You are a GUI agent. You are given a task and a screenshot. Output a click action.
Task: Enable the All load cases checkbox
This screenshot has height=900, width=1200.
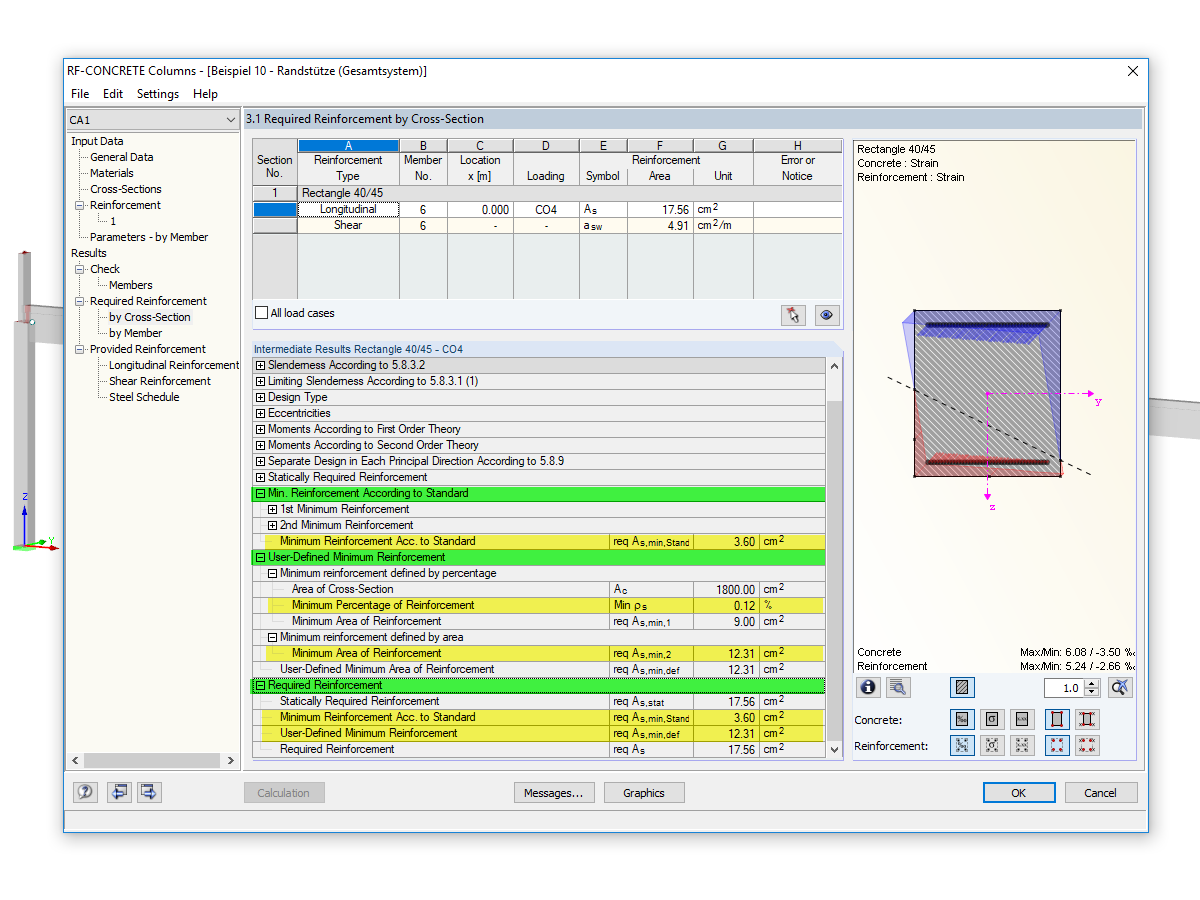[262, 313]
